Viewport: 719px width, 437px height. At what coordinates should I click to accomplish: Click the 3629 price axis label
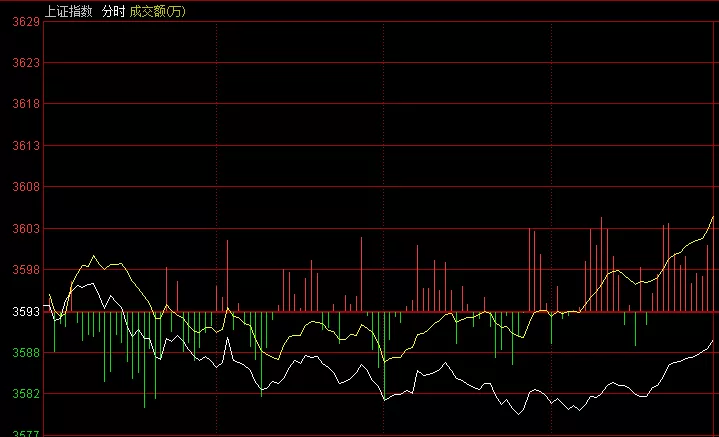26,21
